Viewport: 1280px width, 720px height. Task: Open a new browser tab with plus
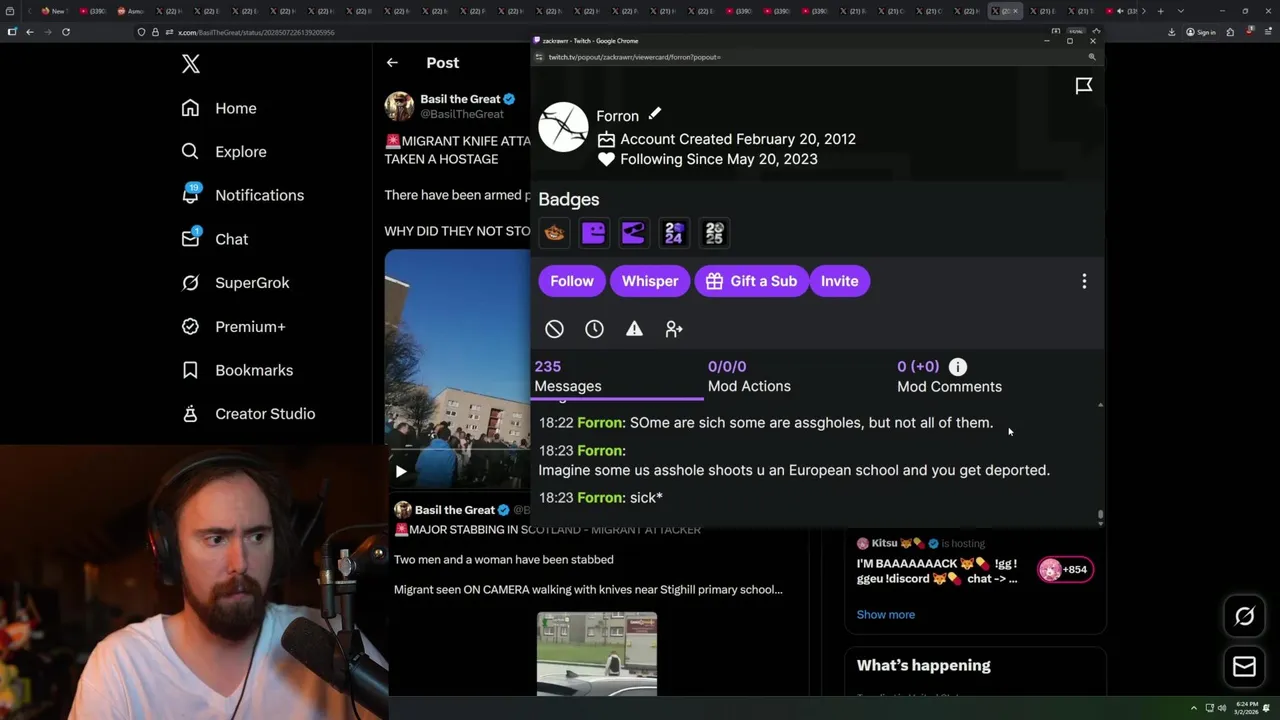(1160, 11)
